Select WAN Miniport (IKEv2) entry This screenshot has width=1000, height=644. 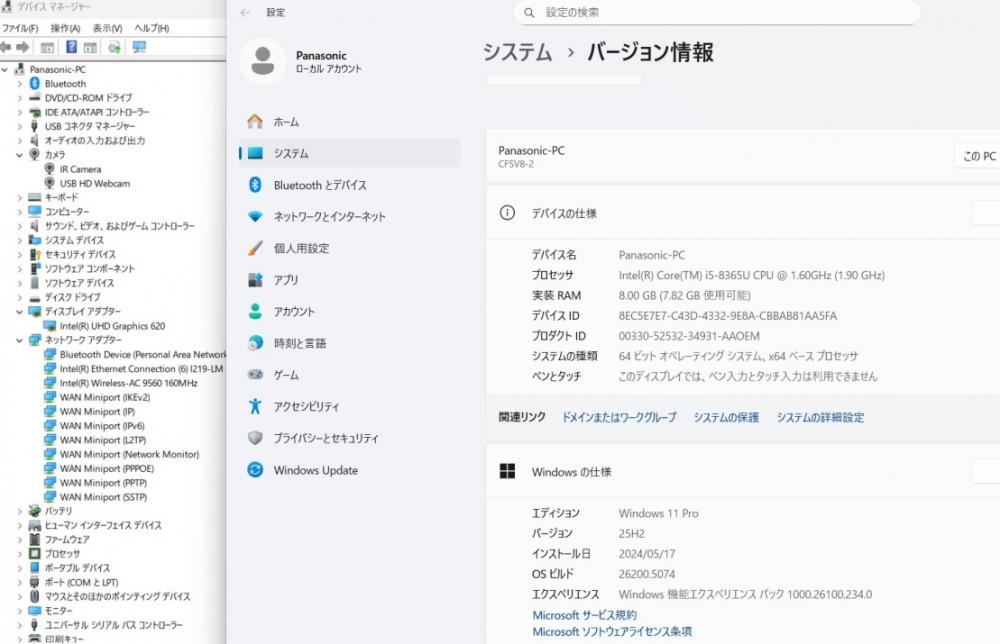105,397
